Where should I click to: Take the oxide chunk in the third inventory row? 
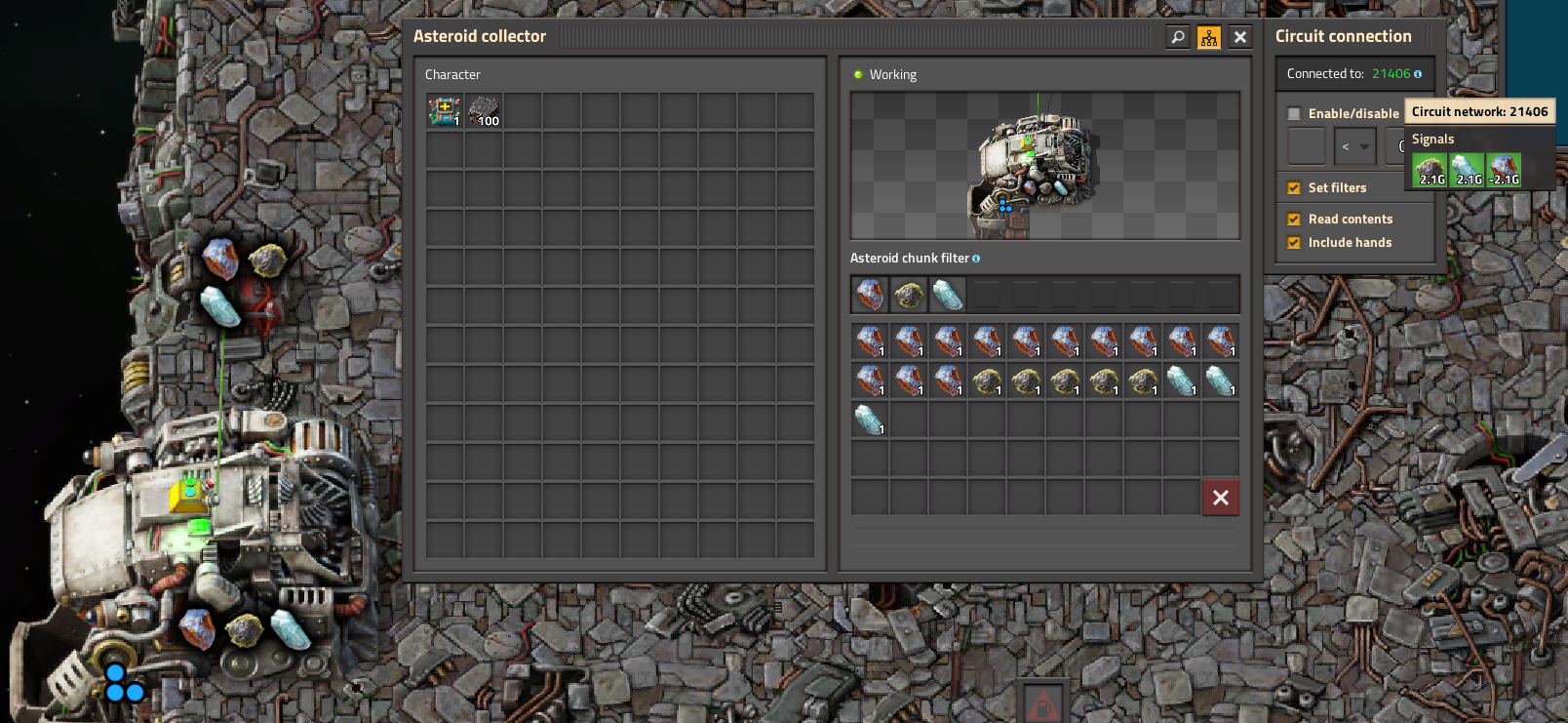(x=870, y=420)
